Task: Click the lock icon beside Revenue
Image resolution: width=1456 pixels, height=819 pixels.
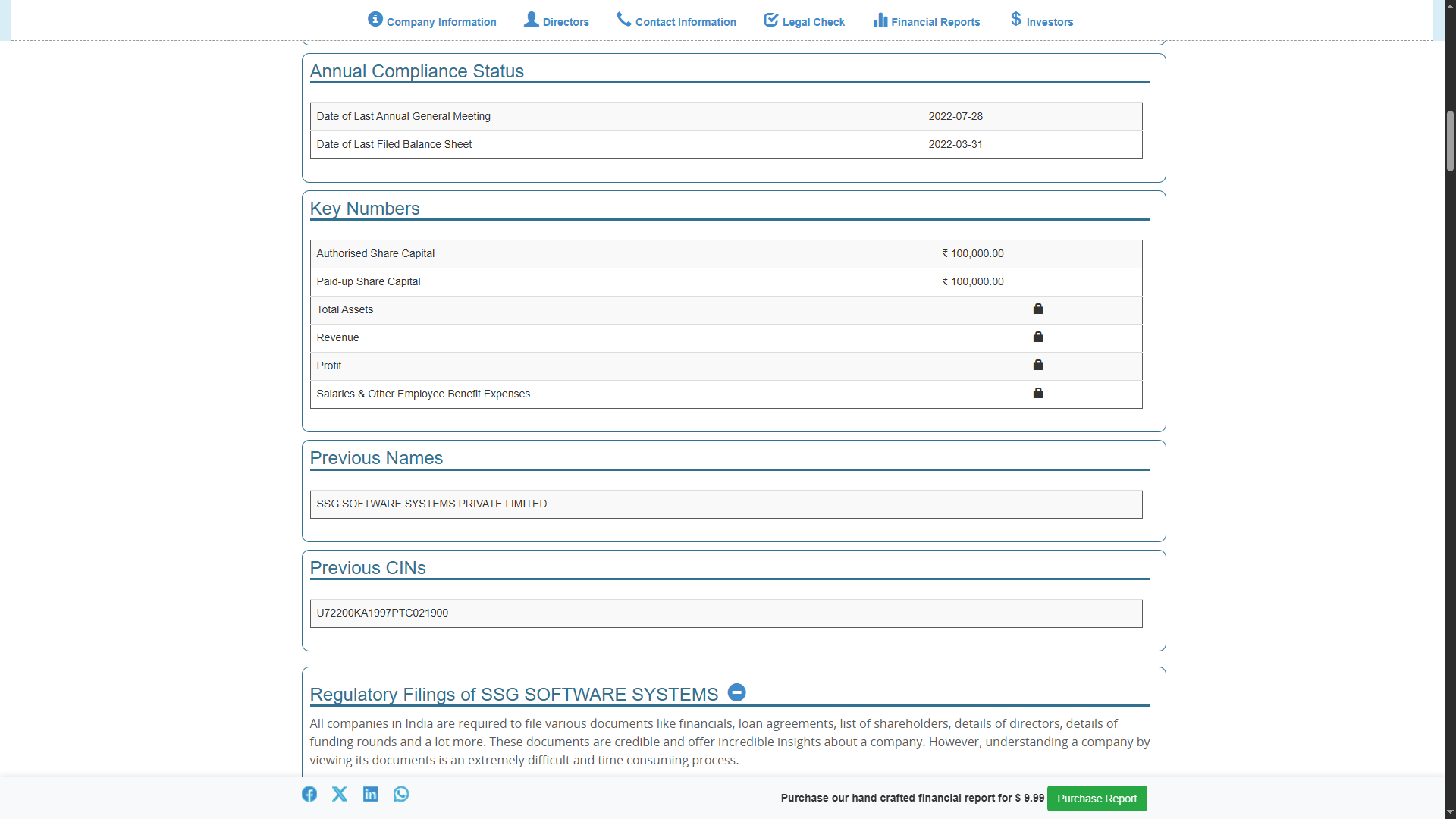Action: pyautogui.click(x=1038, y=337)
